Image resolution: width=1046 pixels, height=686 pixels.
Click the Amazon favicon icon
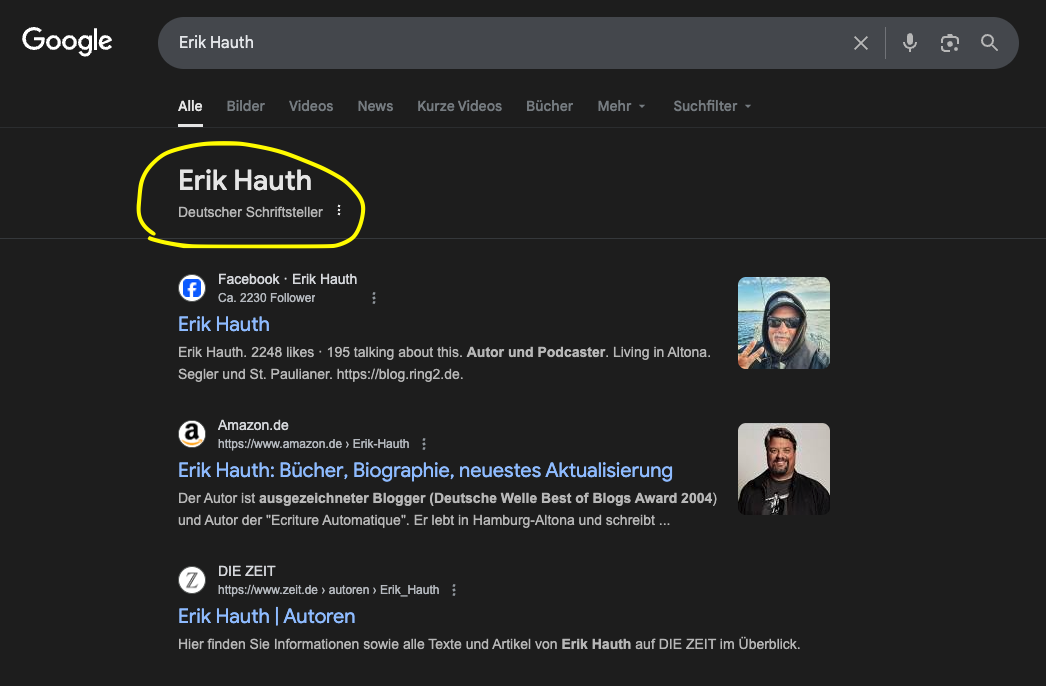click(192, 434)
